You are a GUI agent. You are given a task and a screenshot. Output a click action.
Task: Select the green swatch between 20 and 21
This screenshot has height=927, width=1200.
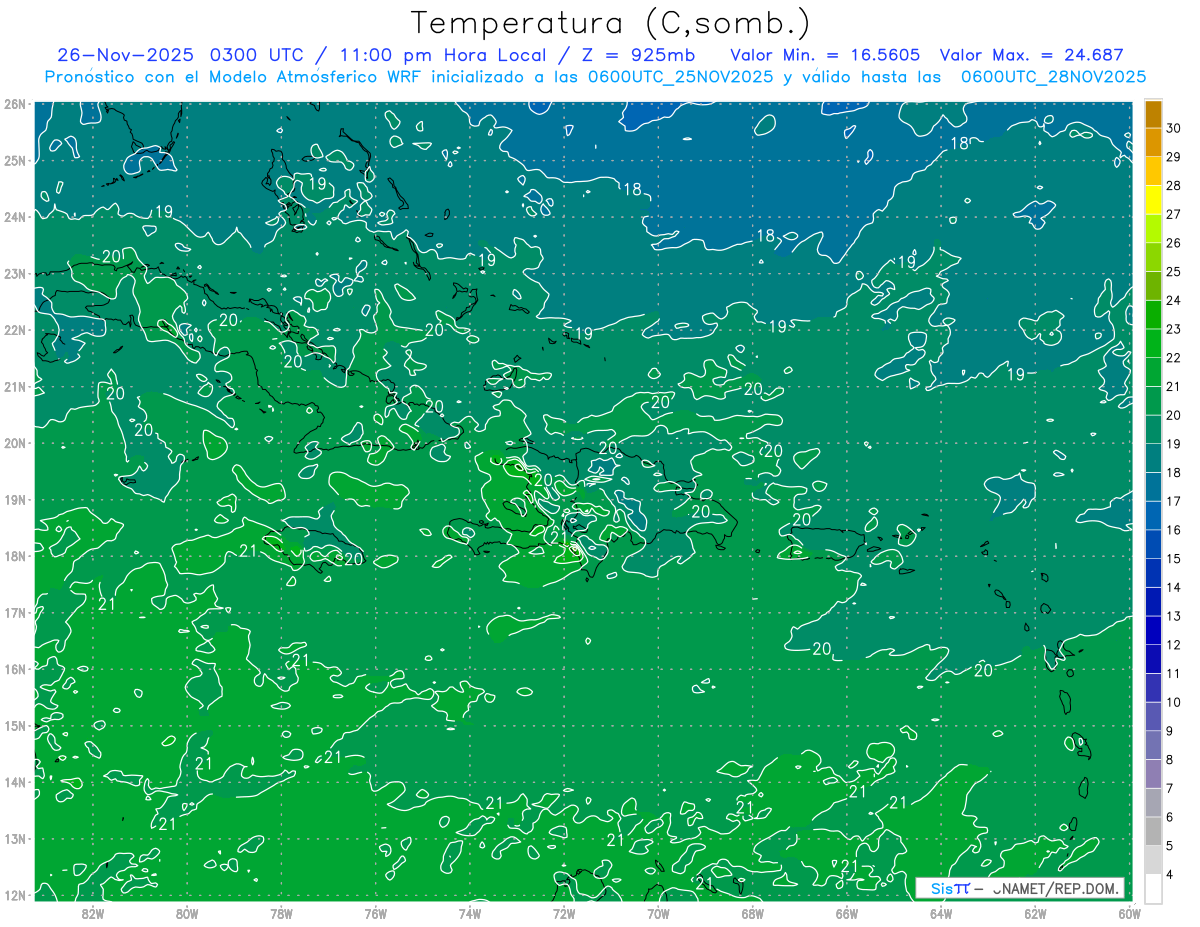pos(1153,401)
